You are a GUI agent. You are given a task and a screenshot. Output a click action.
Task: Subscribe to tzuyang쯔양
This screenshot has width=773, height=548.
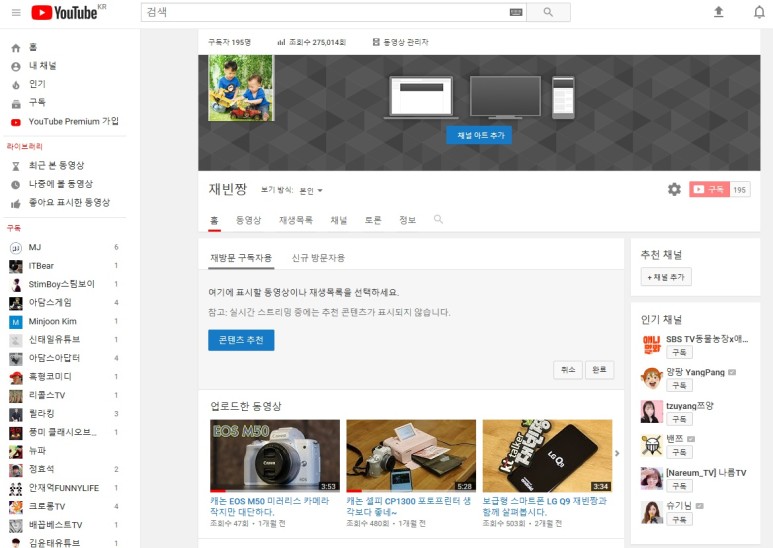[x=679, y=419]
